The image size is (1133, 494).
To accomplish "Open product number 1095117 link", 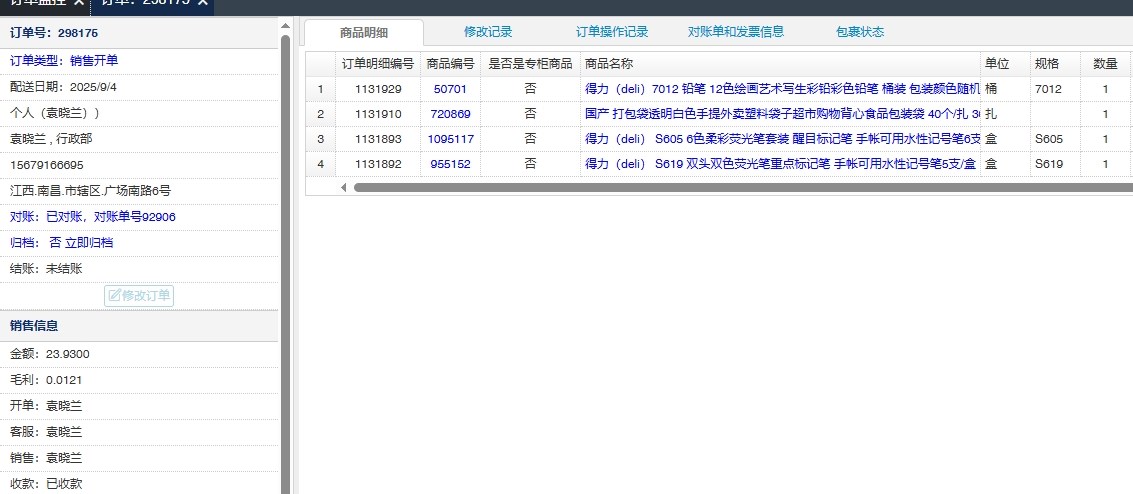I will pos(450,139).
